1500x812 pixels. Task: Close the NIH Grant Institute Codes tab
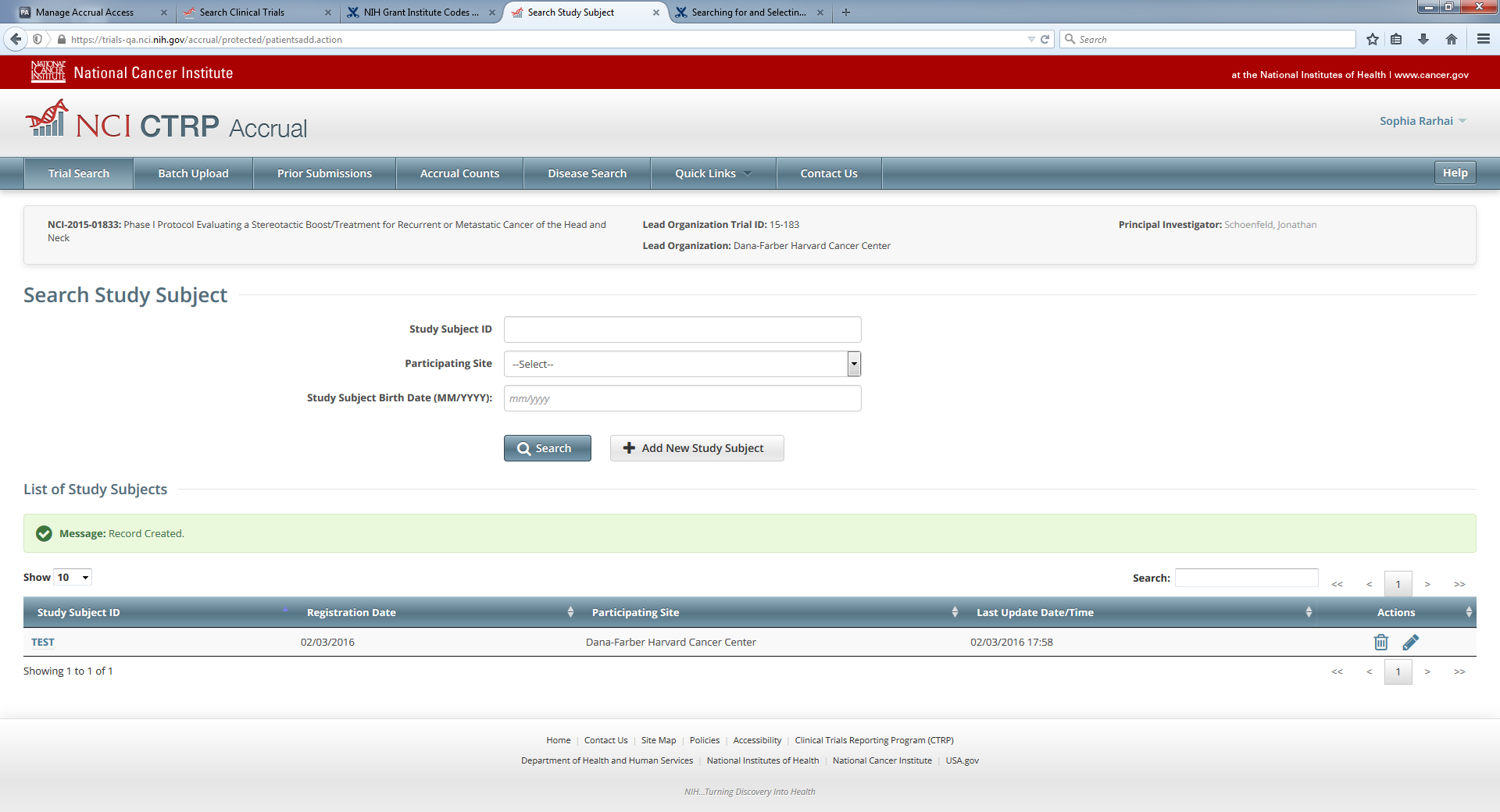pos(491,12)
